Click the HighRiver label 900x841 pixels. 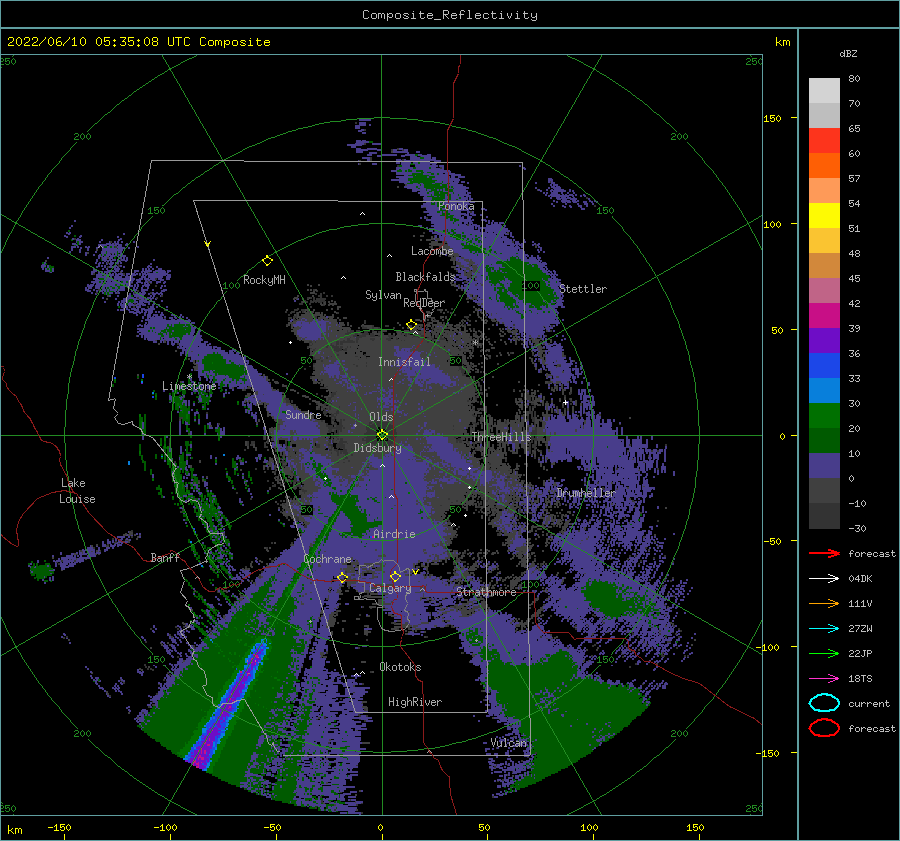(x=415, y=702)
